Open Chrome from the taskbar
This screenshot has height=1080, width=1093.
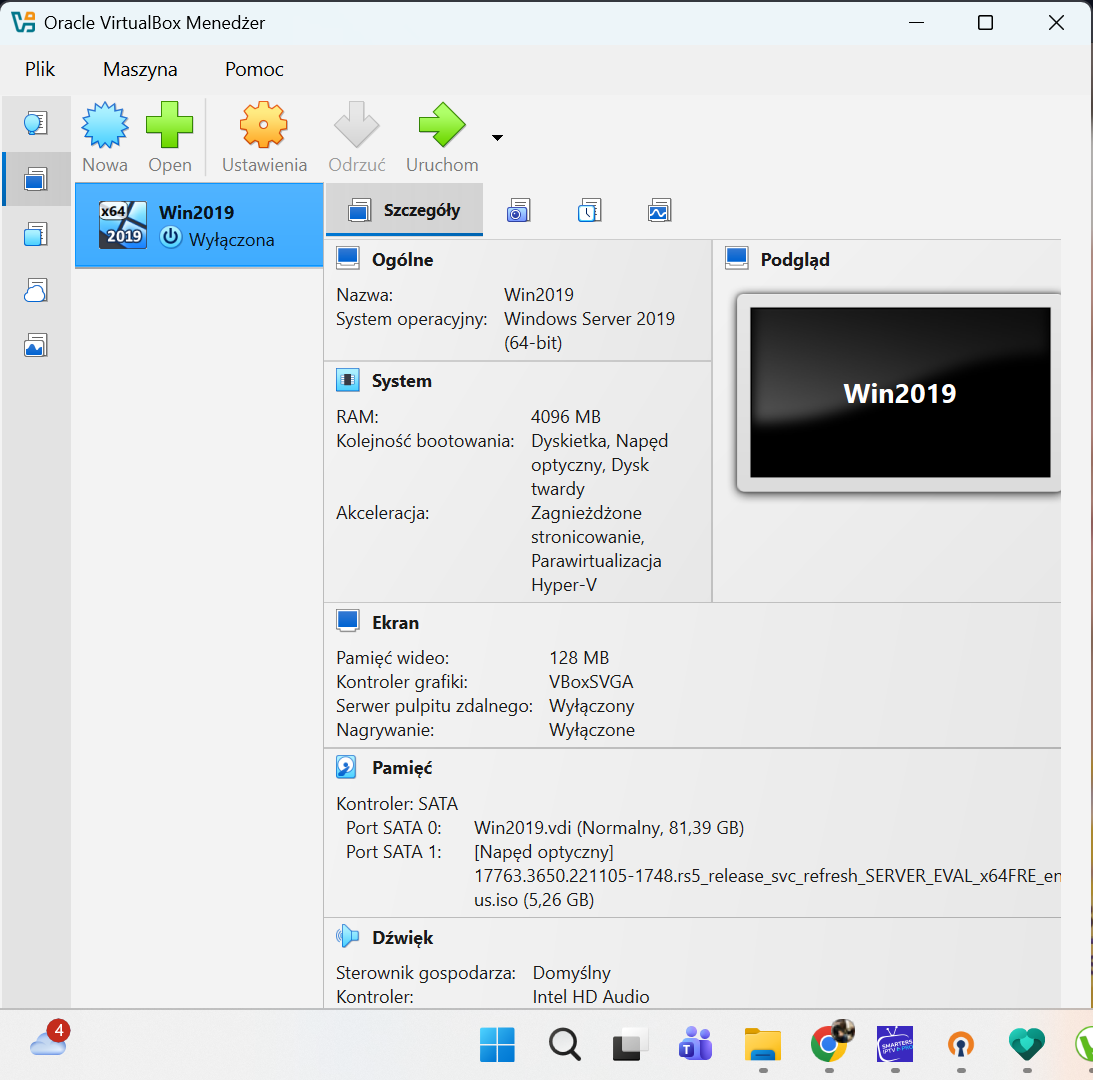coord(829,1044)
